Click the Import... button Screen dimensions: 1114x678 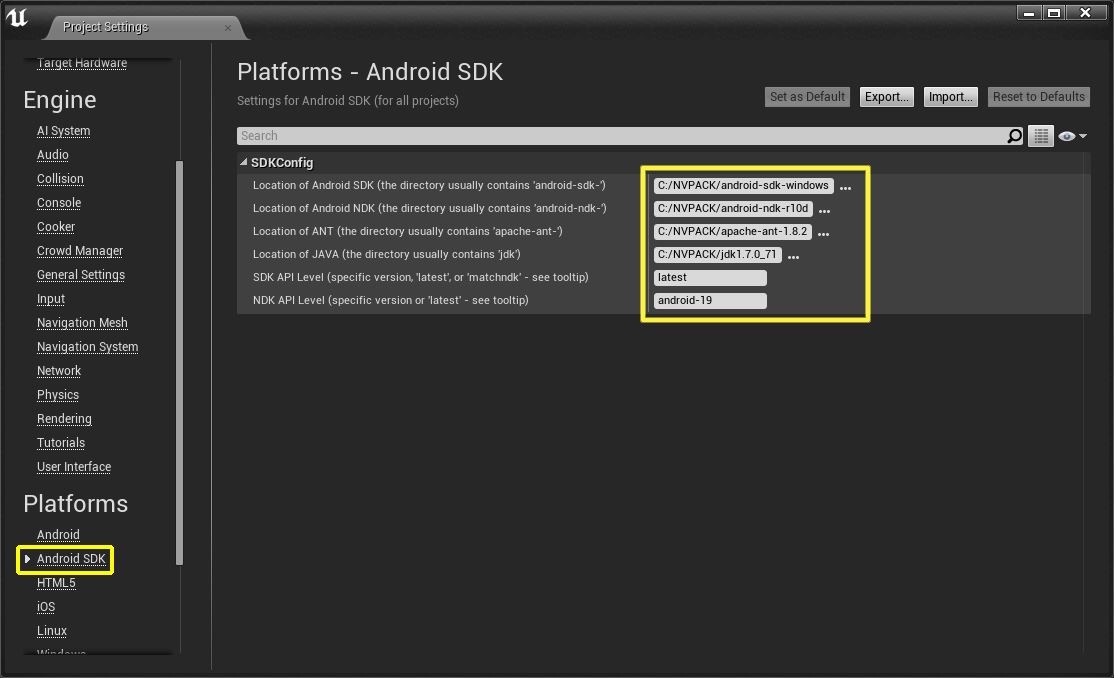click(951, 97)
